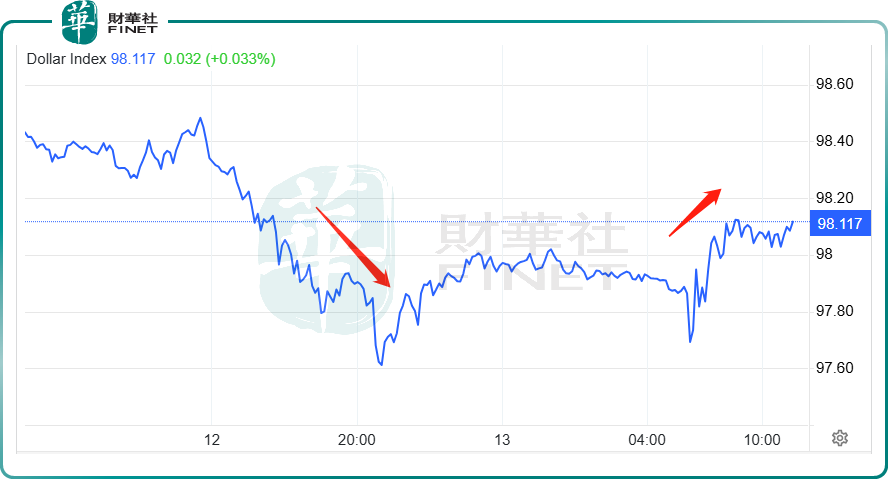The height and width of the screenshot is (499, 888).
Task: Click the Finet logo emblem
Action: coord(80,23)
